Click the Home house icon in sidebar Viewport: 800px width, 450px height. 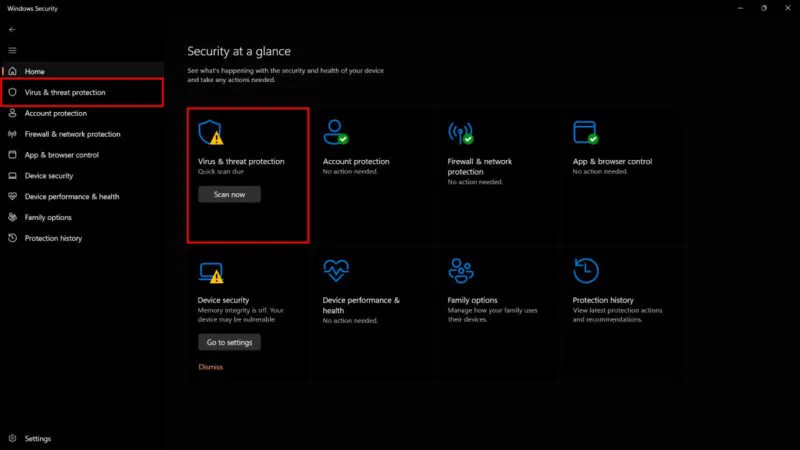click(x=13, y=71)
